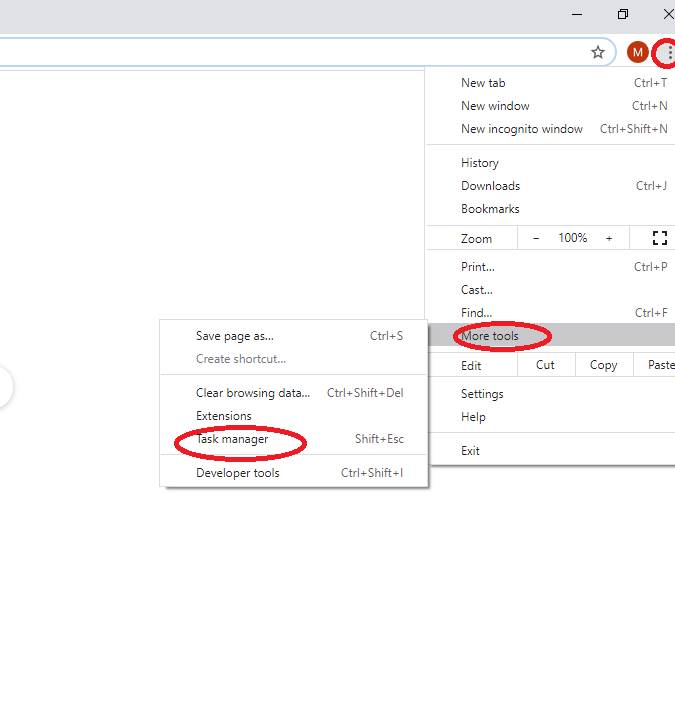Restore down the browser window
This screenshot has height=716, width=675.
tap(623, 14)
